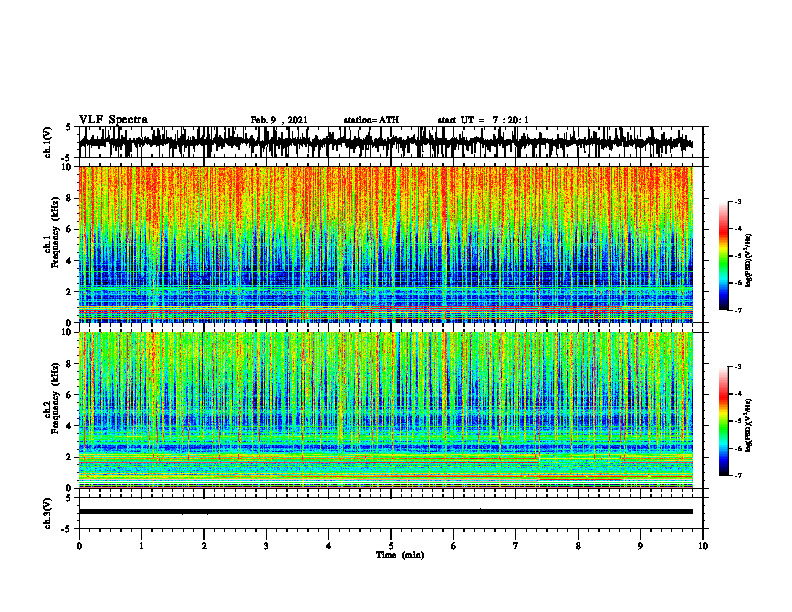Screen dimensions: 792x612
Task: Click time axis tick label "9"
Action: pos(640,546)
